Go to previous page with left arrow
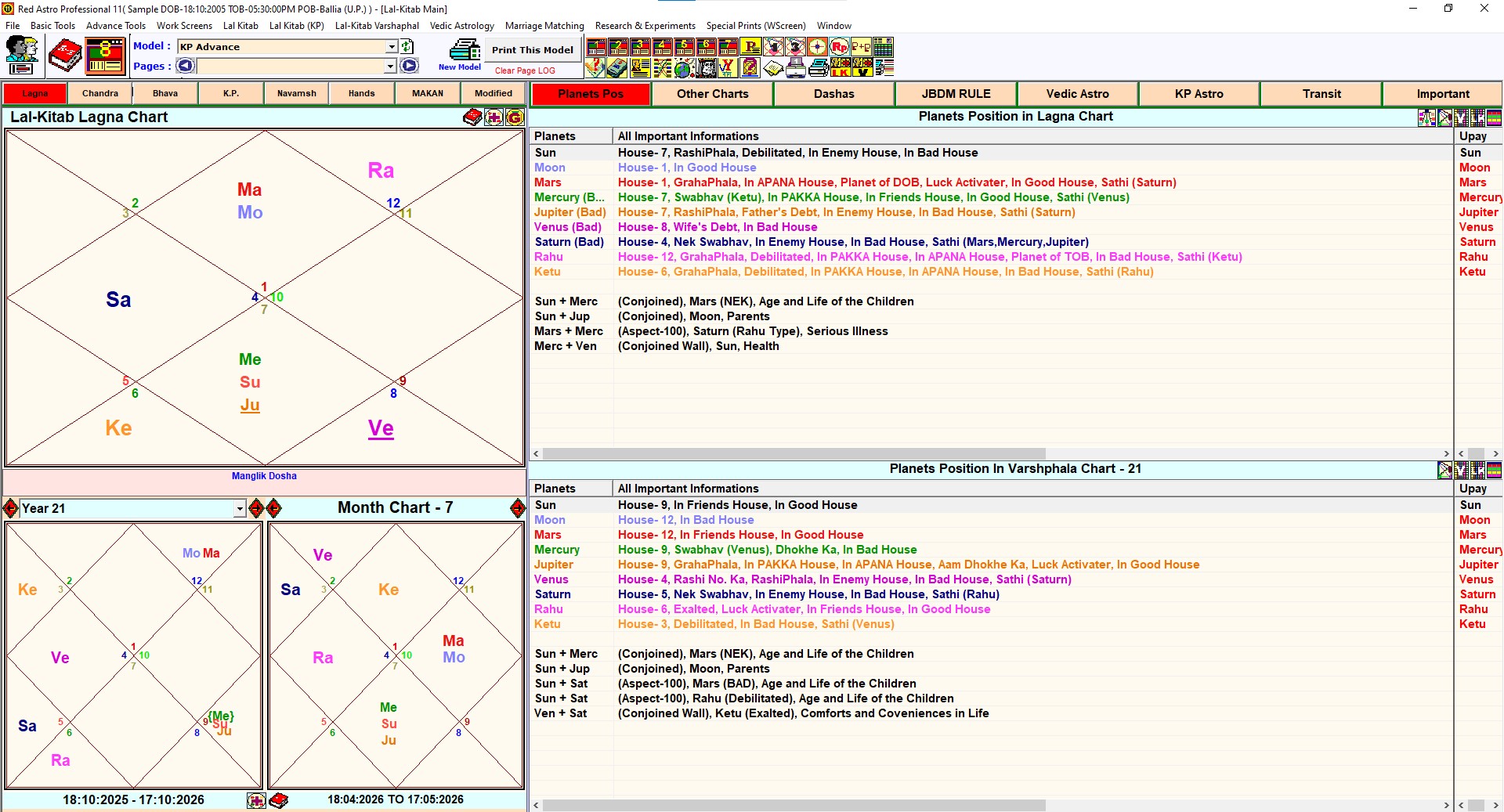Image resolution: width=1504 pixels, height=812 pixels. [x=186, y=66]
